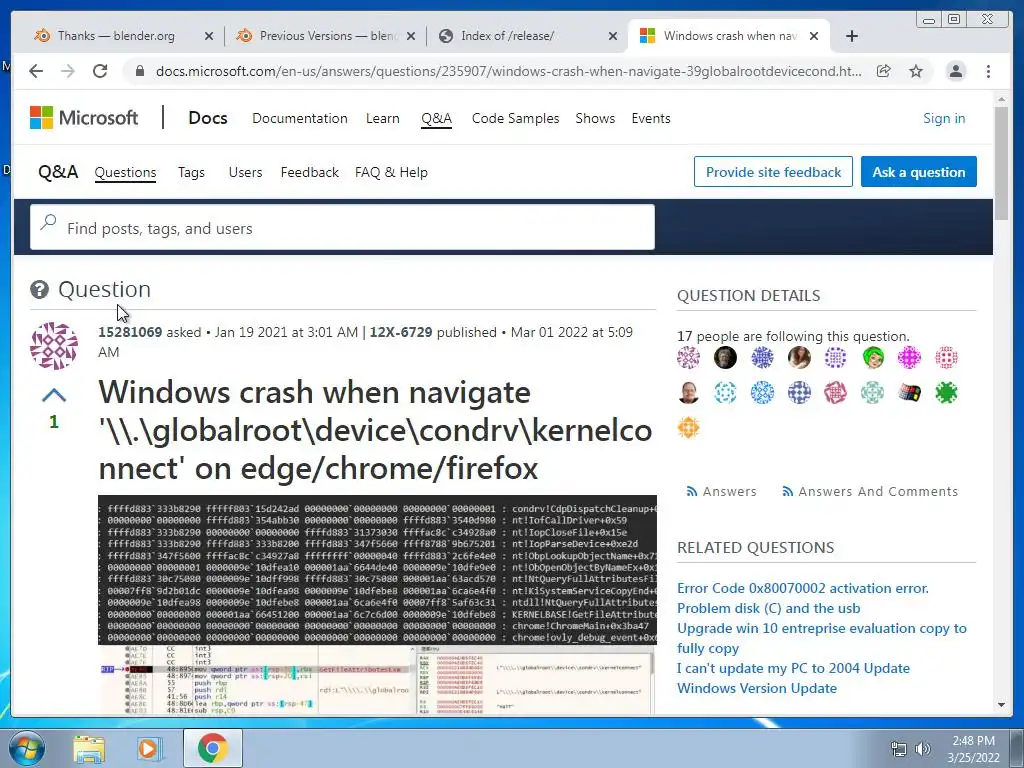Share this page via the share icon
Image resolution: width=1024 pixels, height=768 pixels.
tap(884, 71)
